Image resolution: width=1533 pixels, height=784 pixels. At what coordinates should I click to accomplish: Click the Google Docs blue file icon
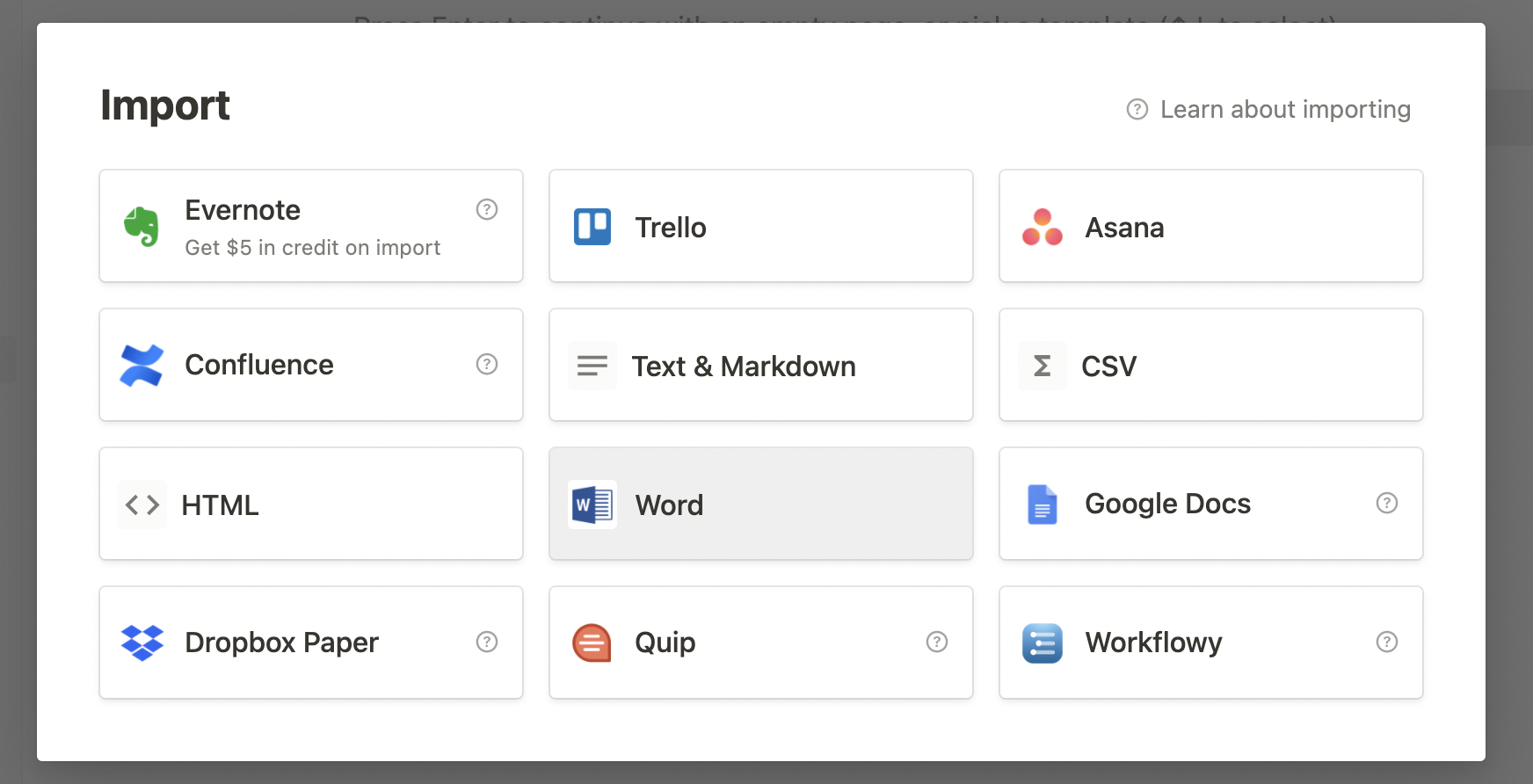1043,505
